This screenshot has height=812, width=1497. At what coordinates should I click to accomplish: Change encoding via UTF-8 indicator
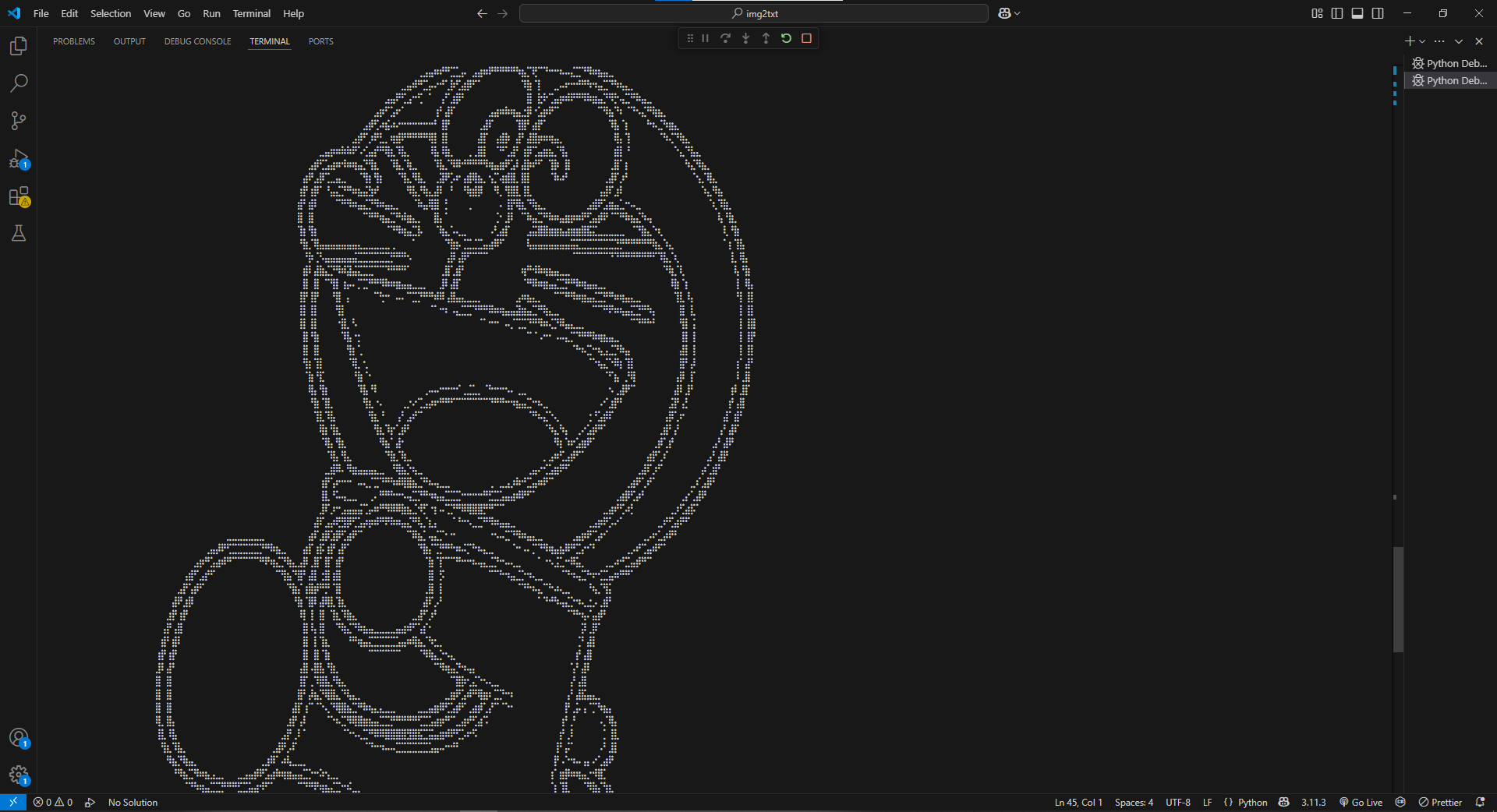[x=1178, y=802]
